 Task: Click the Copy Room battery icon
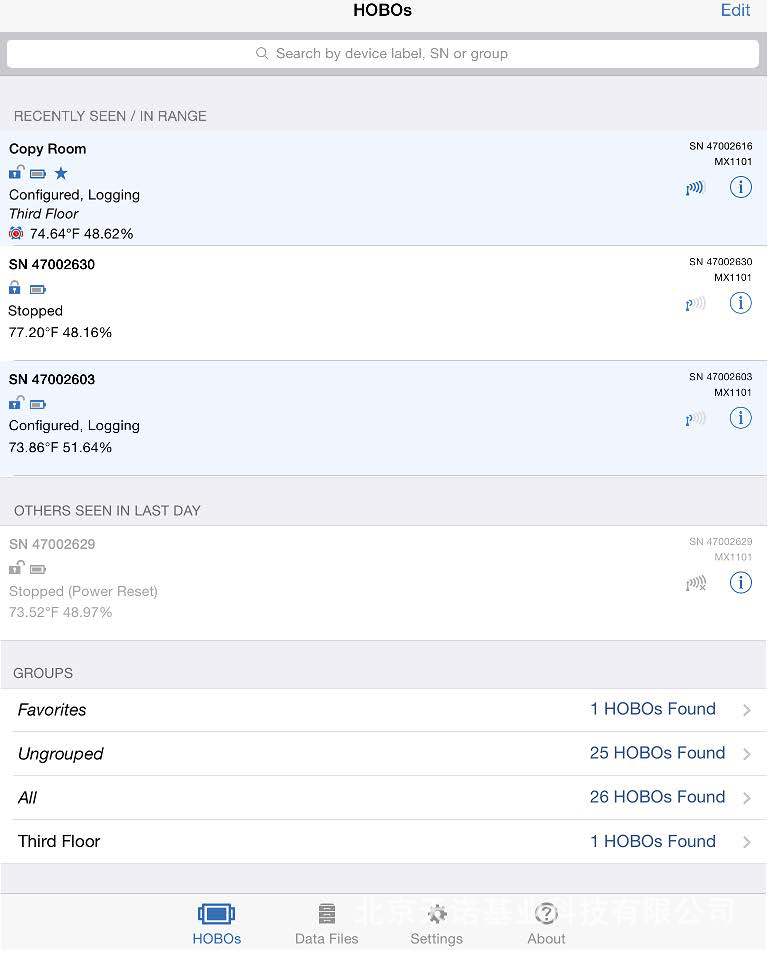point(38,174)
